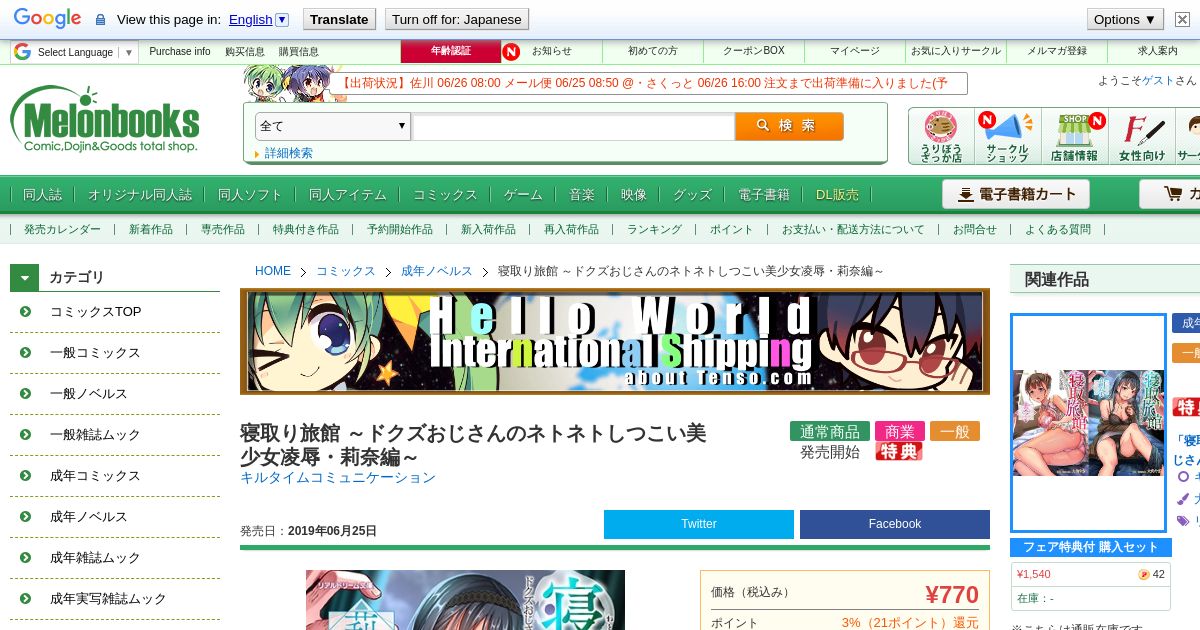Click the red 年齢認証 button
The width and height of the screenshot is (1200, 630).
tap(450, 51)
